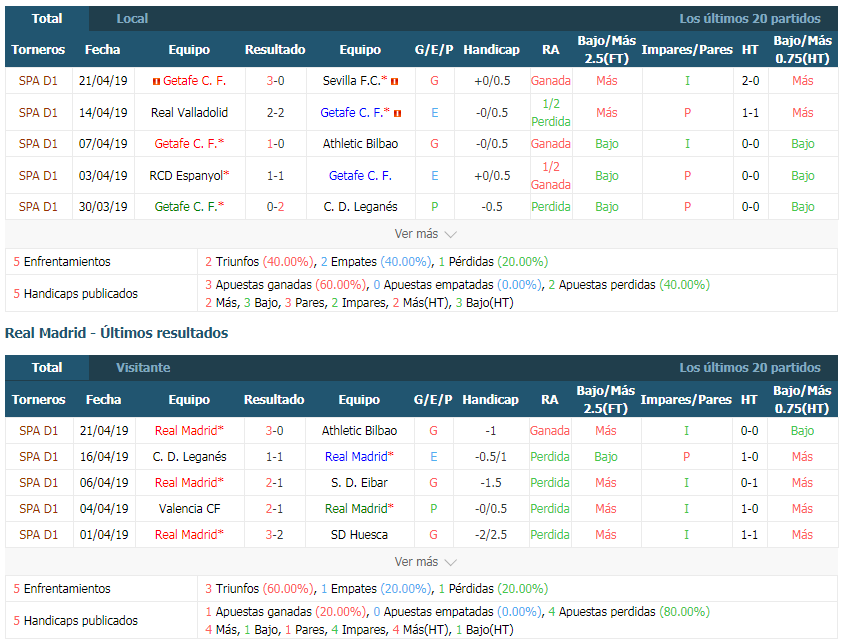Image resolution: width=842 pixels, height=640 pixels.
Task: Open the C. D. Leganés team in the 30/03/19 row
Action: (360, 207)
